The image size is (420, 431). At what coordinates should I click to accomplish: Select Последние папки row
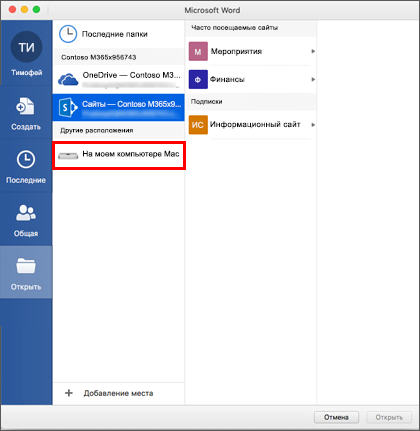coord(118,34)
